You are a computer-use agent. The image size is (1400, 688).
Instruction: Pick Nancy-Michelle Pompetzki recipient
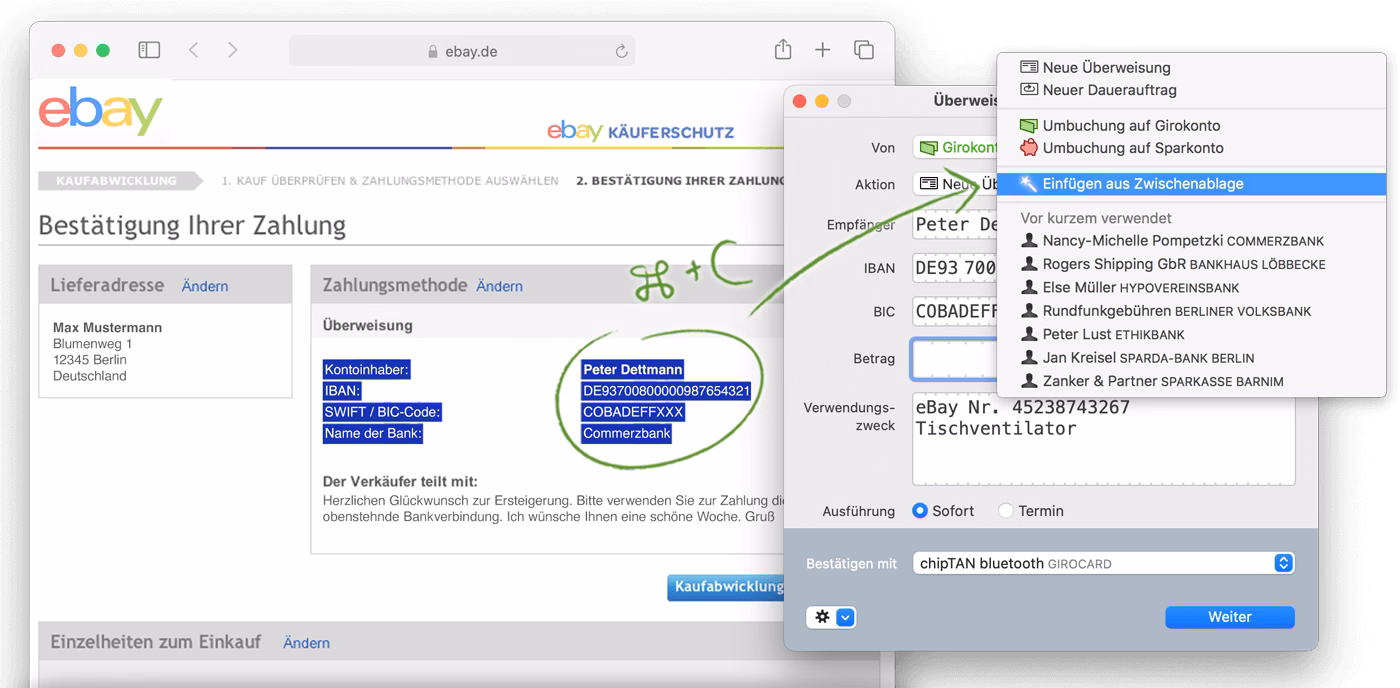coord(1192,240)
